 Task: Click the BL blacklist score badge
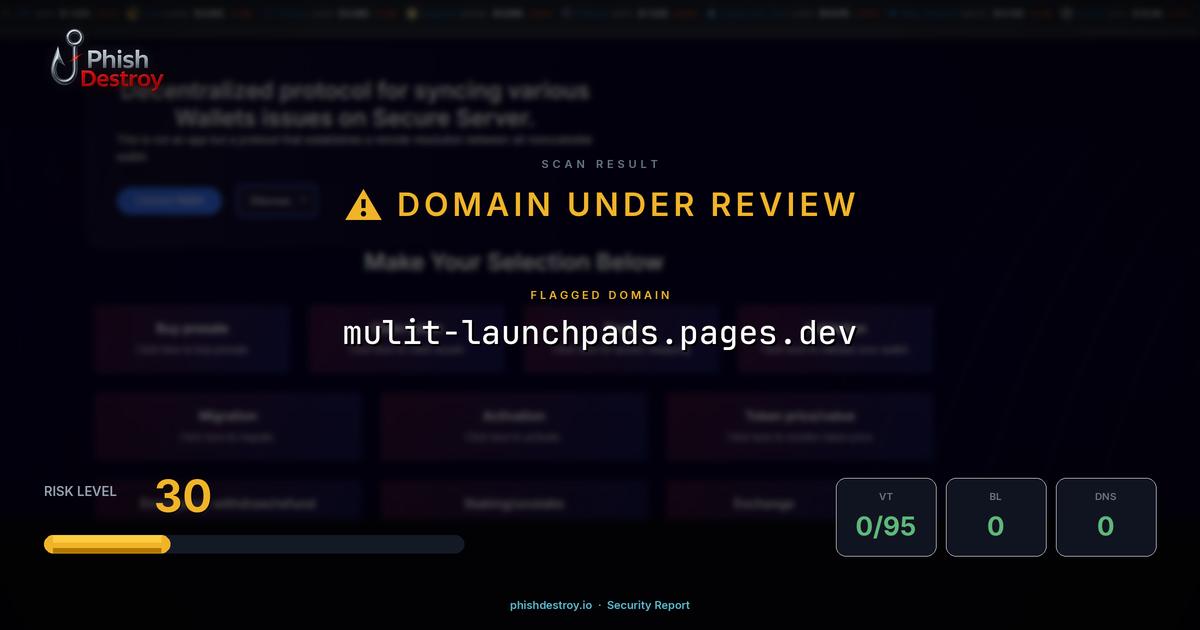tap(996, 517)
